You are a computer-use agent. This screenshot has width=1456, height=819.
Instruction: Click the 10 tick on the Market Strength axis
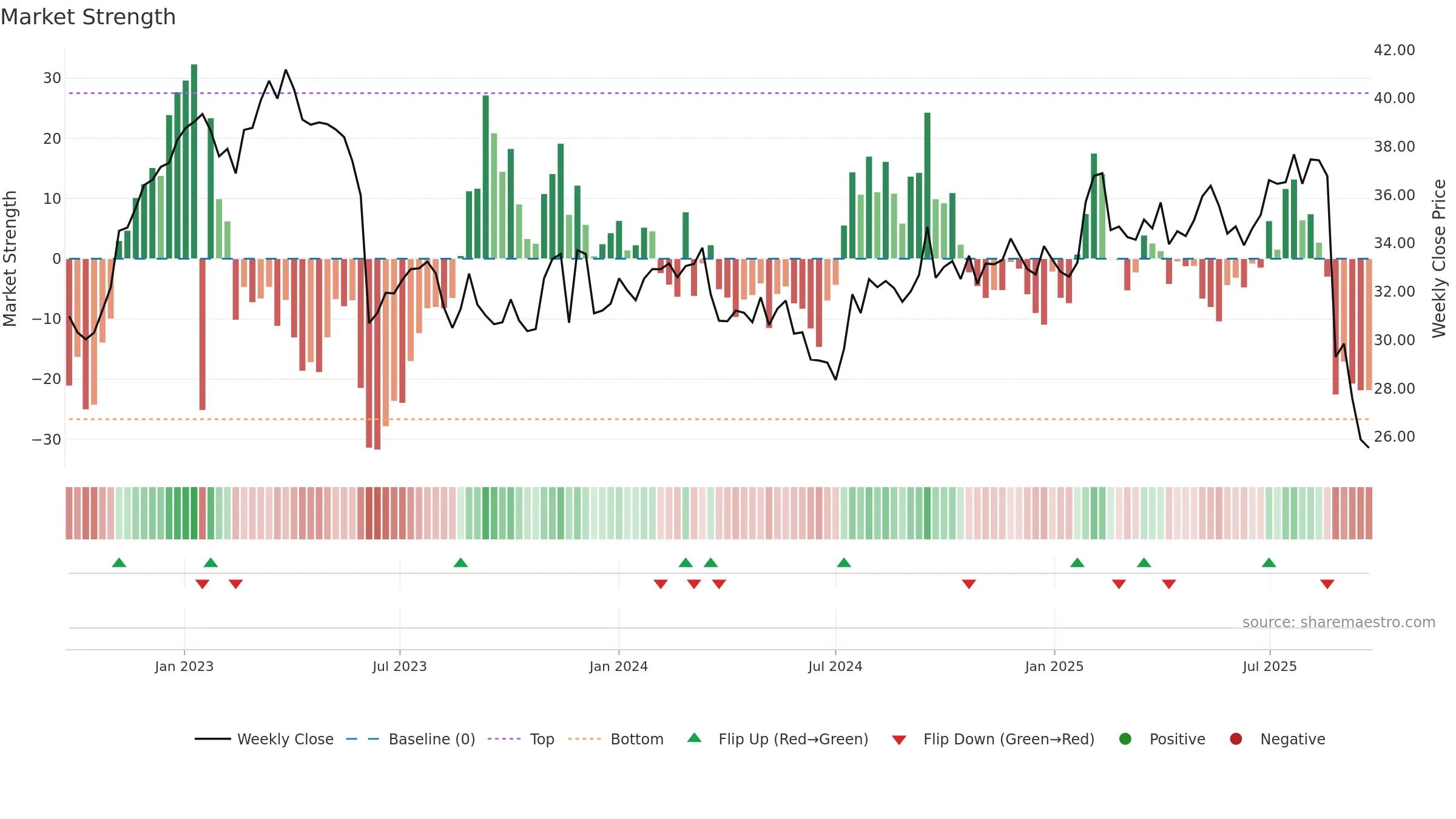coord(52,198)
